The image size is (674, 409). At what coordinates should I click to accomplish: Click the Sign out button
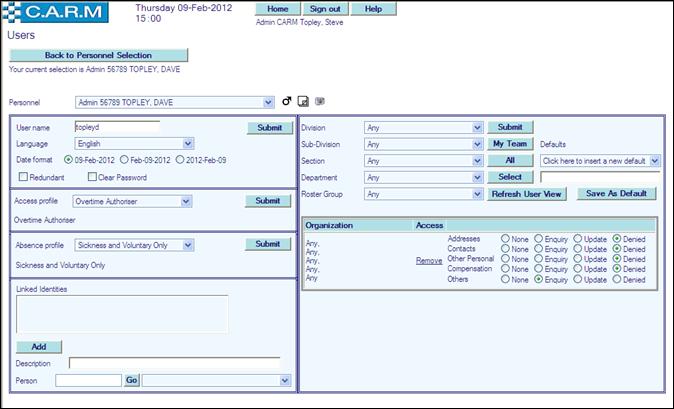click(325, 9)
